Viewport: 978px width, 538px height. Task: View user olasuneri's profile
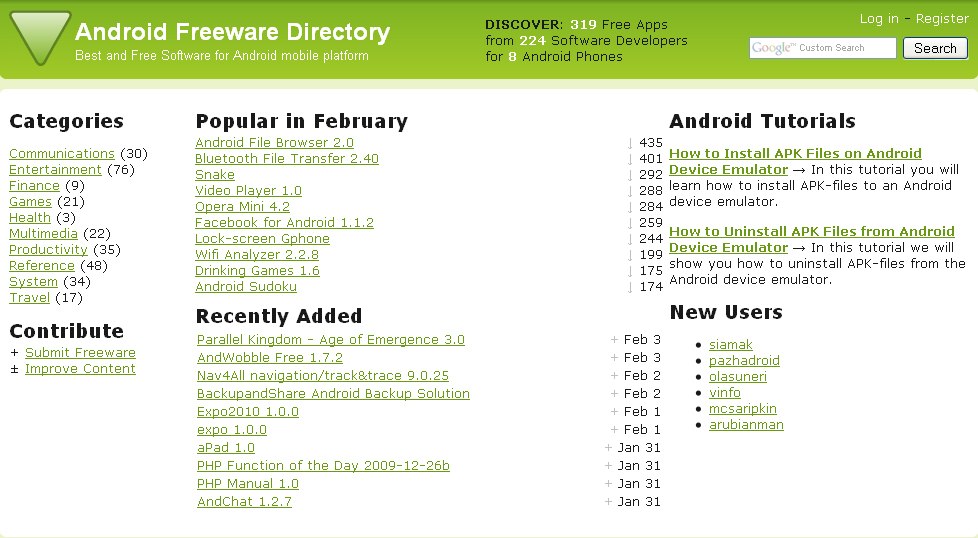[738, 377]
